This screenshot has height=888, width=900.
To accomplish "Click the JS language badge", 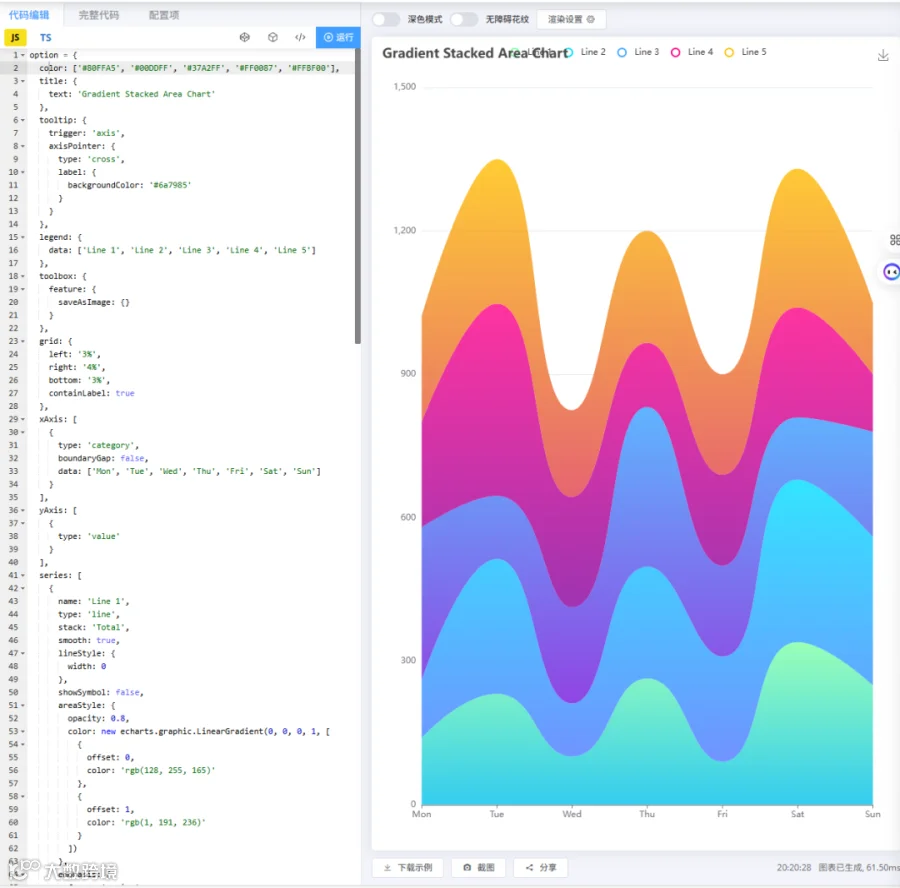I will (x=15, y=37).
